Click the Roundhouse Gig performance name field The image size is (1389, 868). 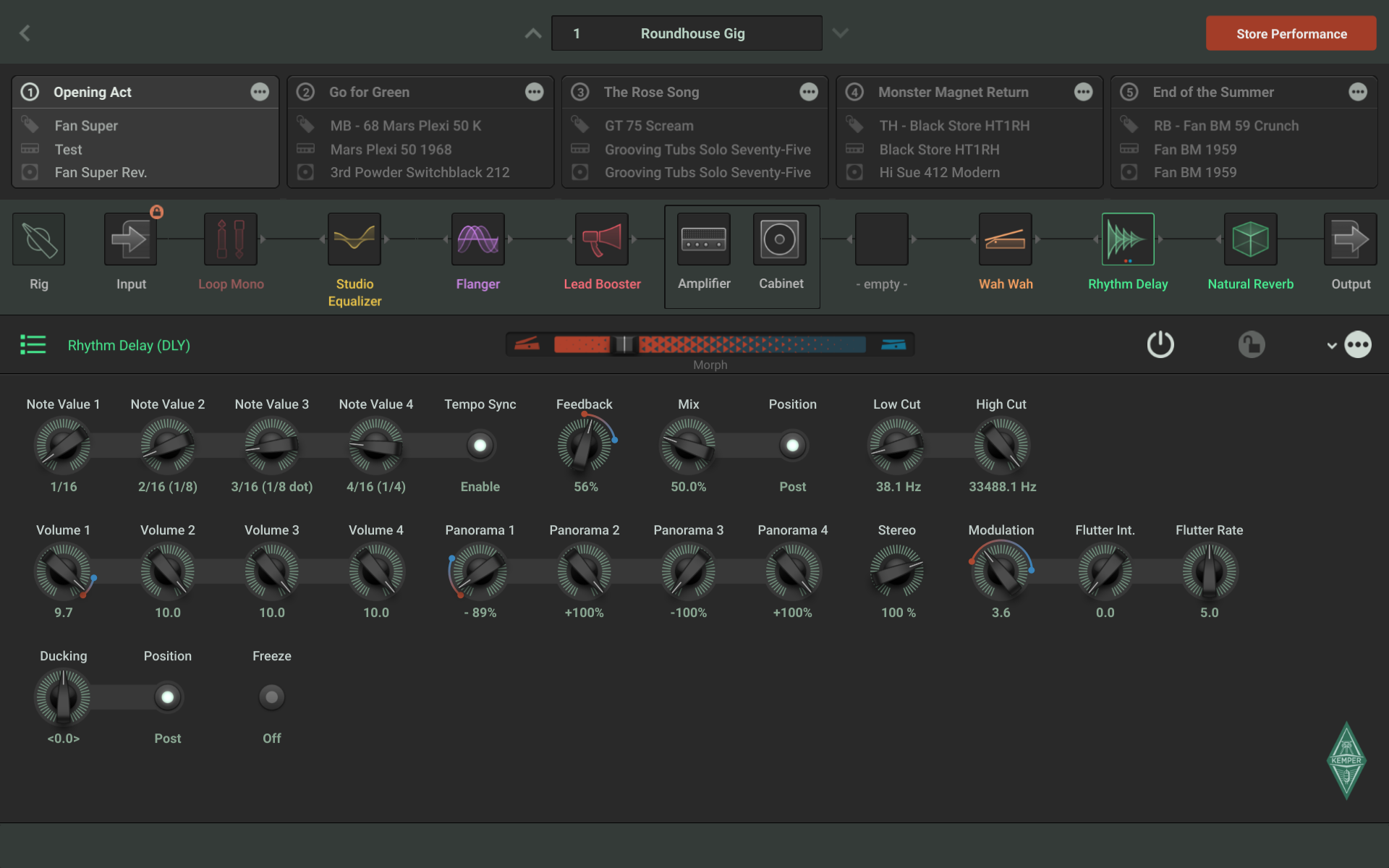pos(687,33)
